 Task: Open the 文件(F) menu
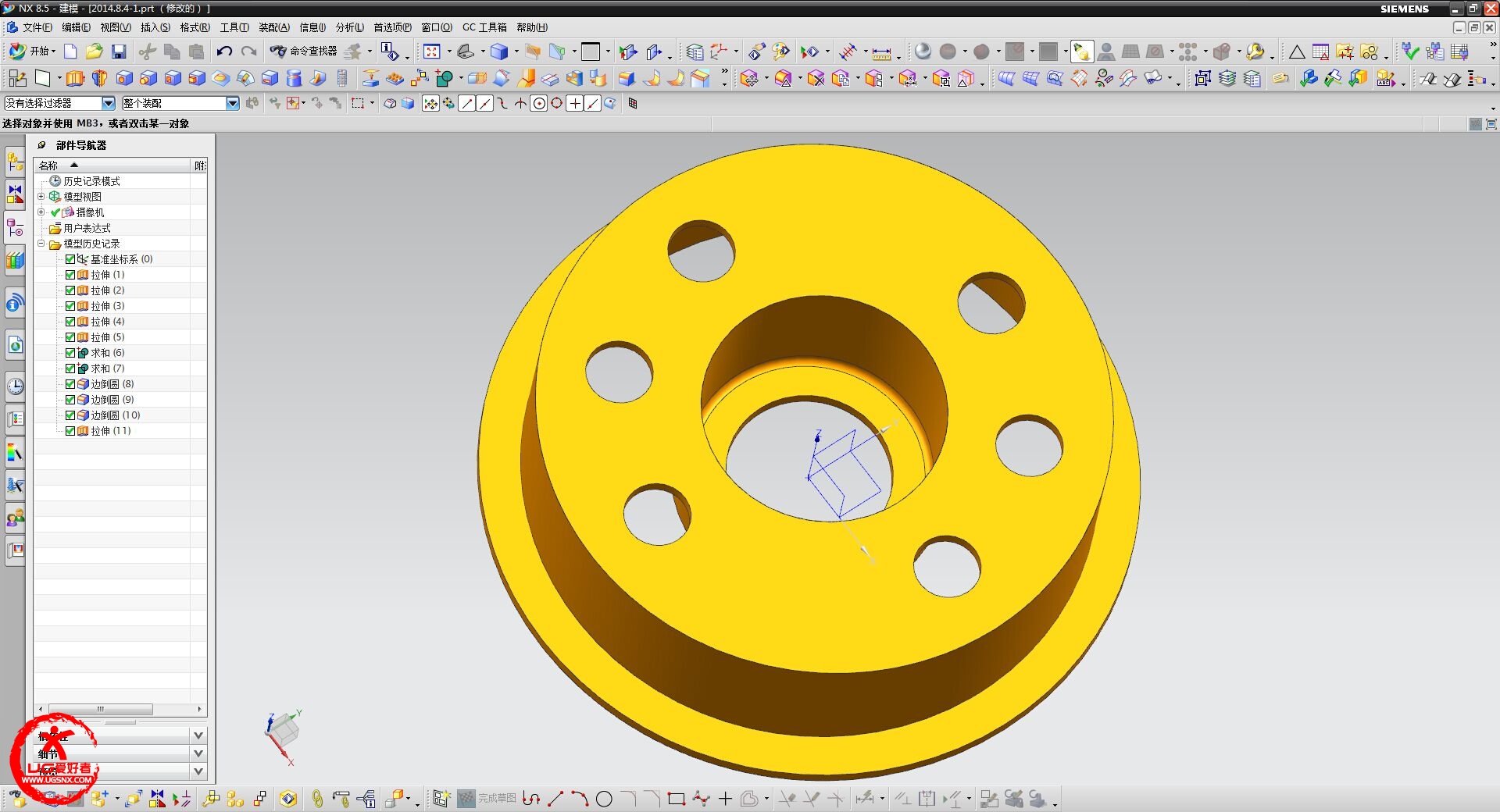pyautogui.click(x=37, y=27)
